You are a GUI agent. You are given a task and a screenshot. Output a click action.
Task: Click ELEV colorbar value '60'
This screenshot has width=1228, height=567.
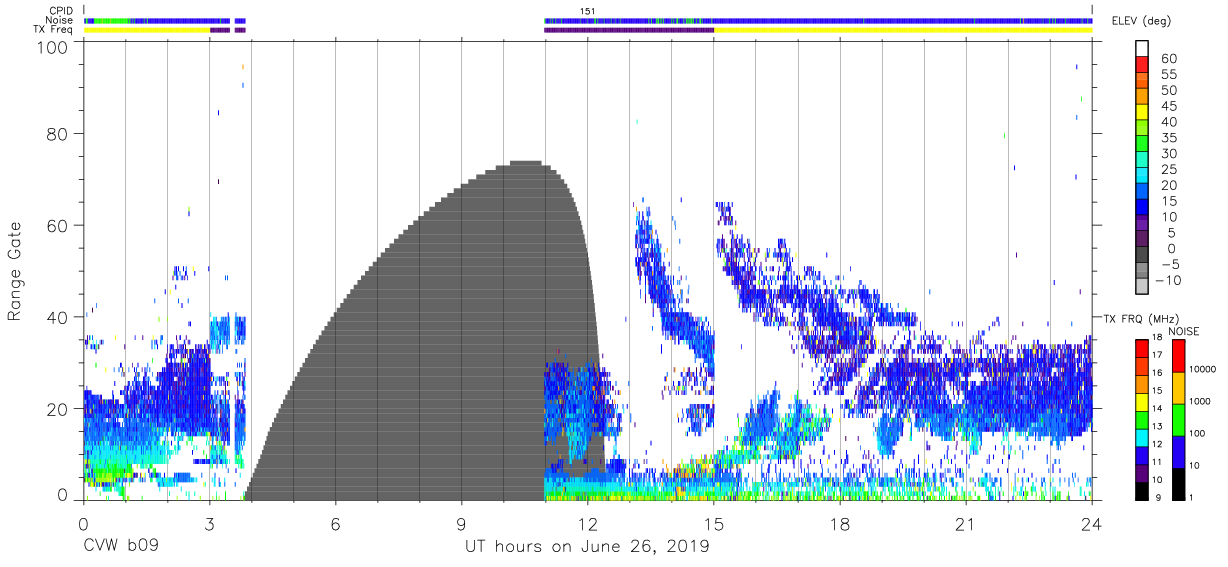1168,59
